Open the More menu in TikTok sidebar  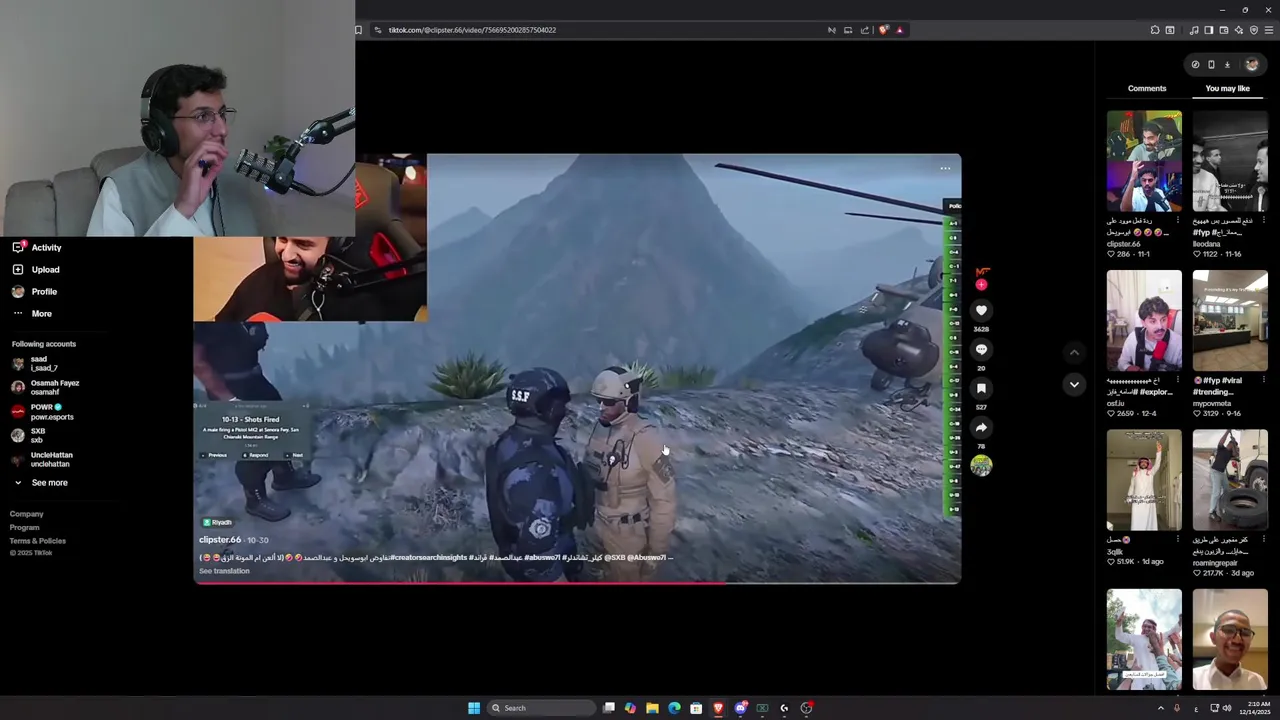coord(31,313)
